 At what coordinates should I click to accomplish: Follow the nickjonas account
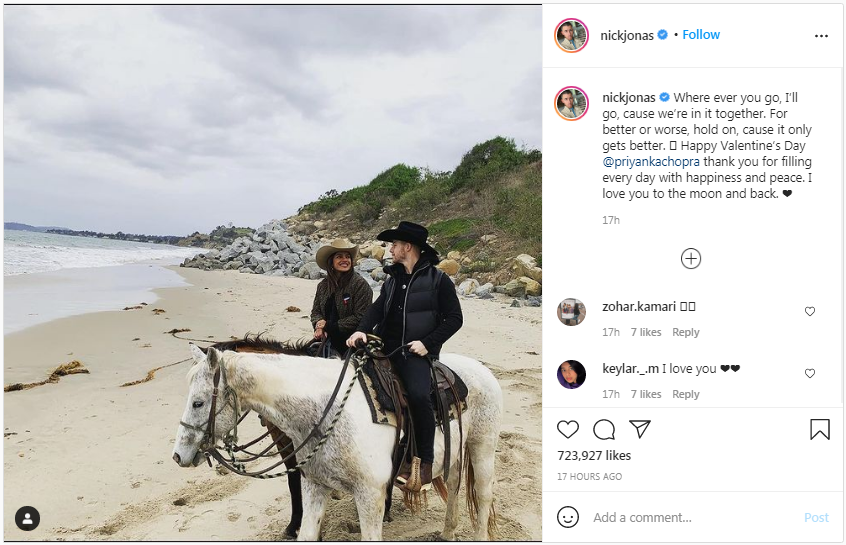coord(701,35)
